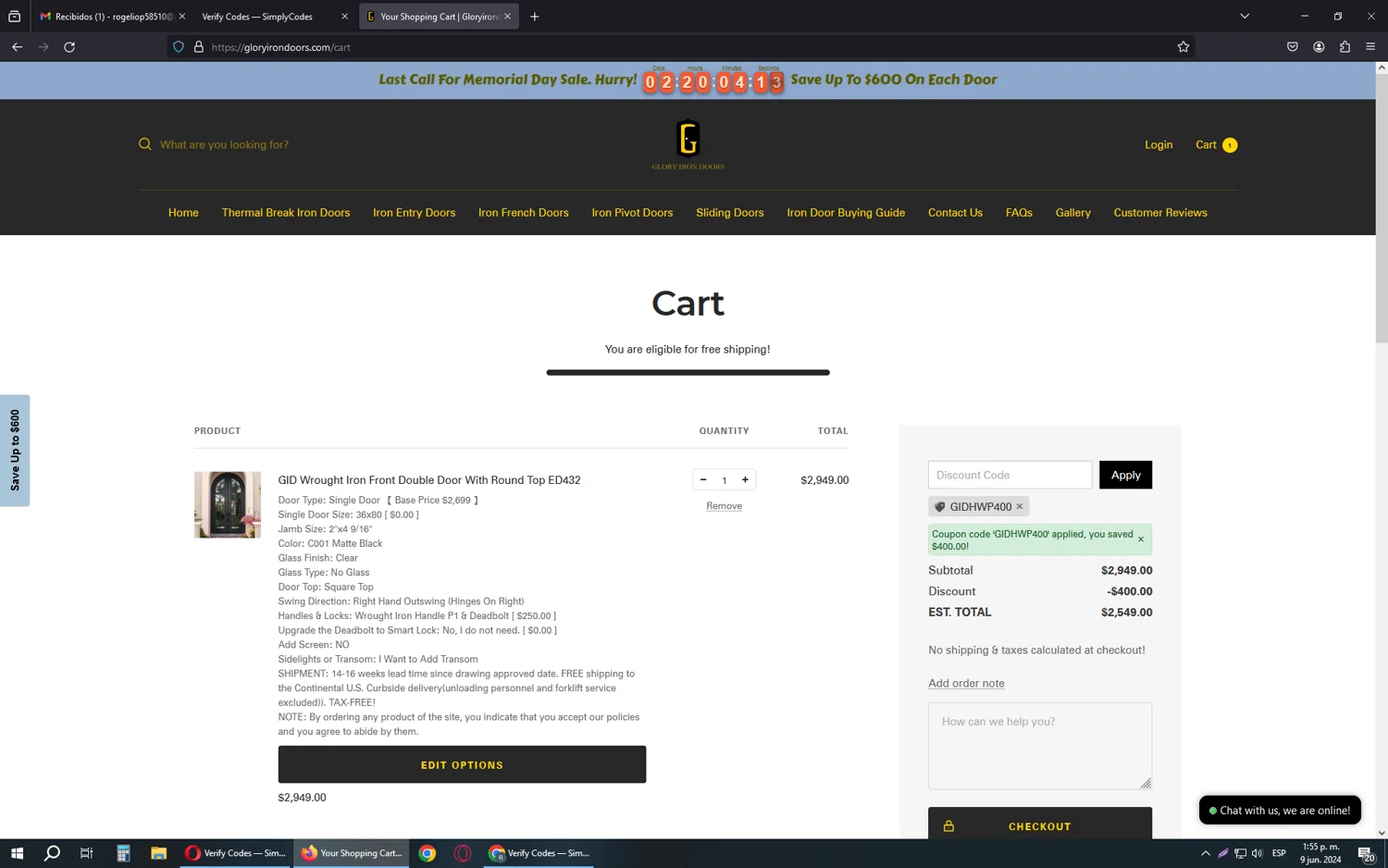Open the Cart with item count badge
Screen dimensions: 1388x868
click(x=1216, y=144)
